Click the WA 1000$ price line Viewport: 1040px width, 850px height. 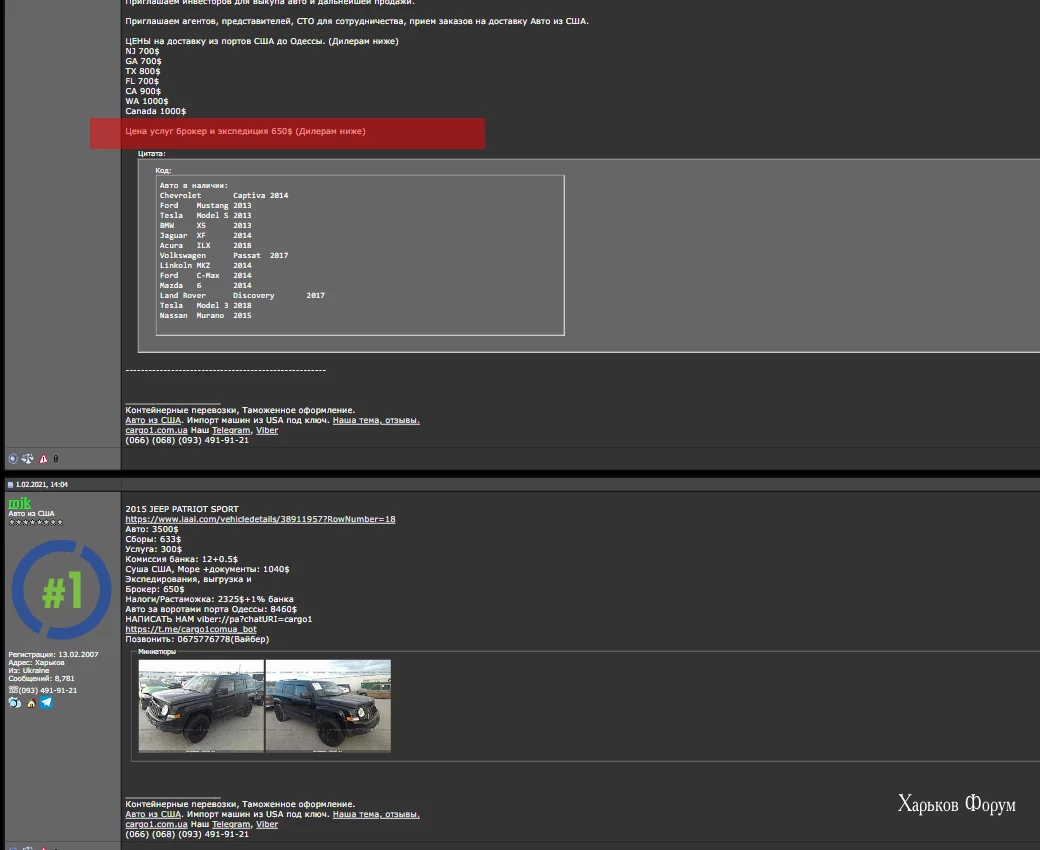pyautogui.click(x=147, y=101)
